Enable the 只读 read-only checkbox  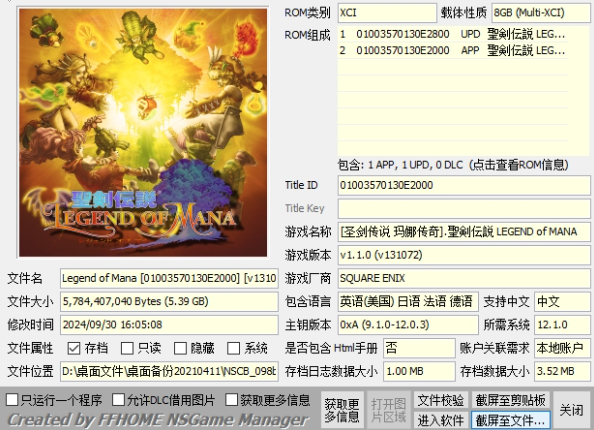click(x=127, y=348)
